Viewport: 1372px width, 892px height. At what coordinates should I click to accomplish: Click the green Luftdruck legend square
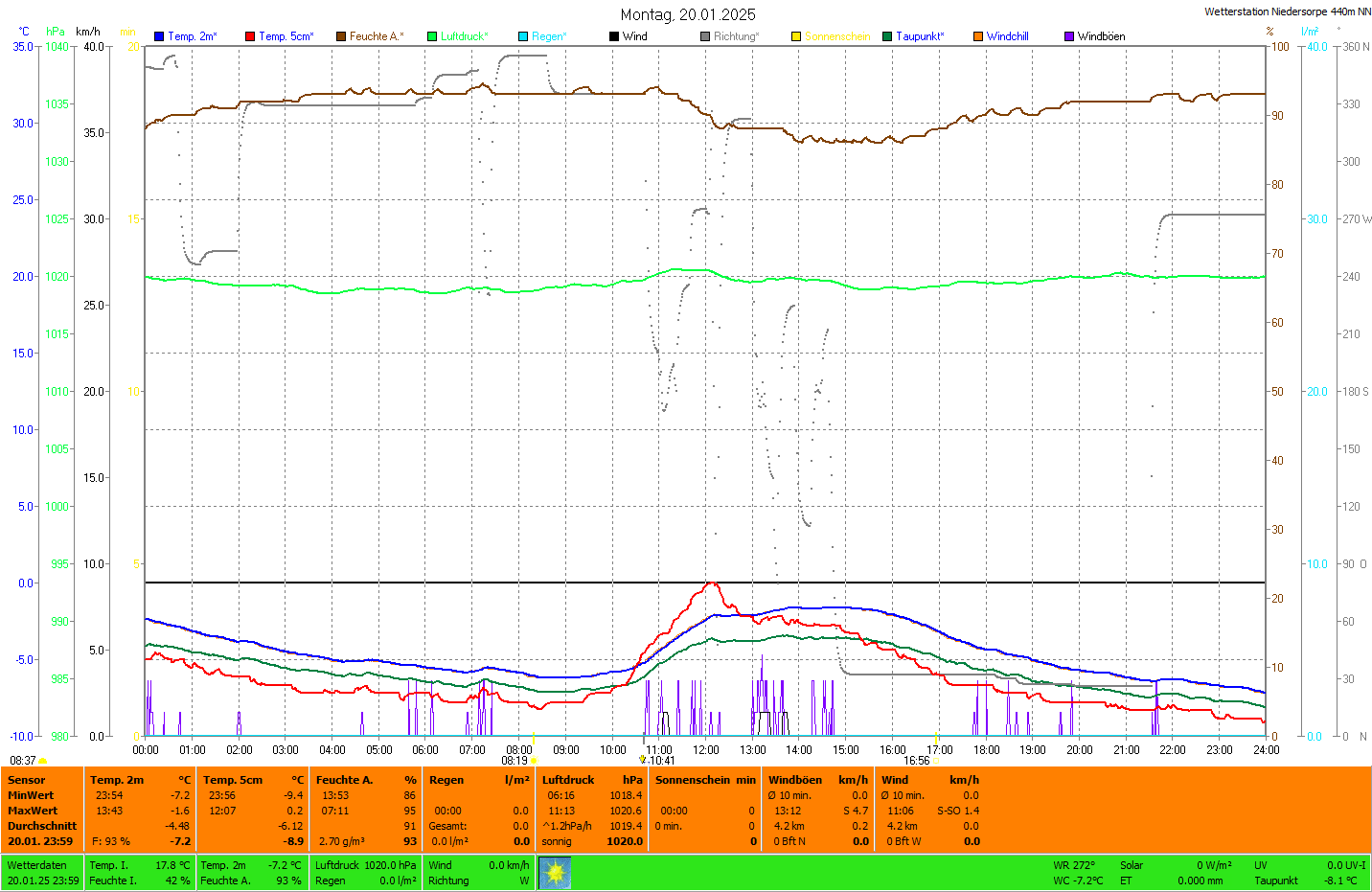432,36
